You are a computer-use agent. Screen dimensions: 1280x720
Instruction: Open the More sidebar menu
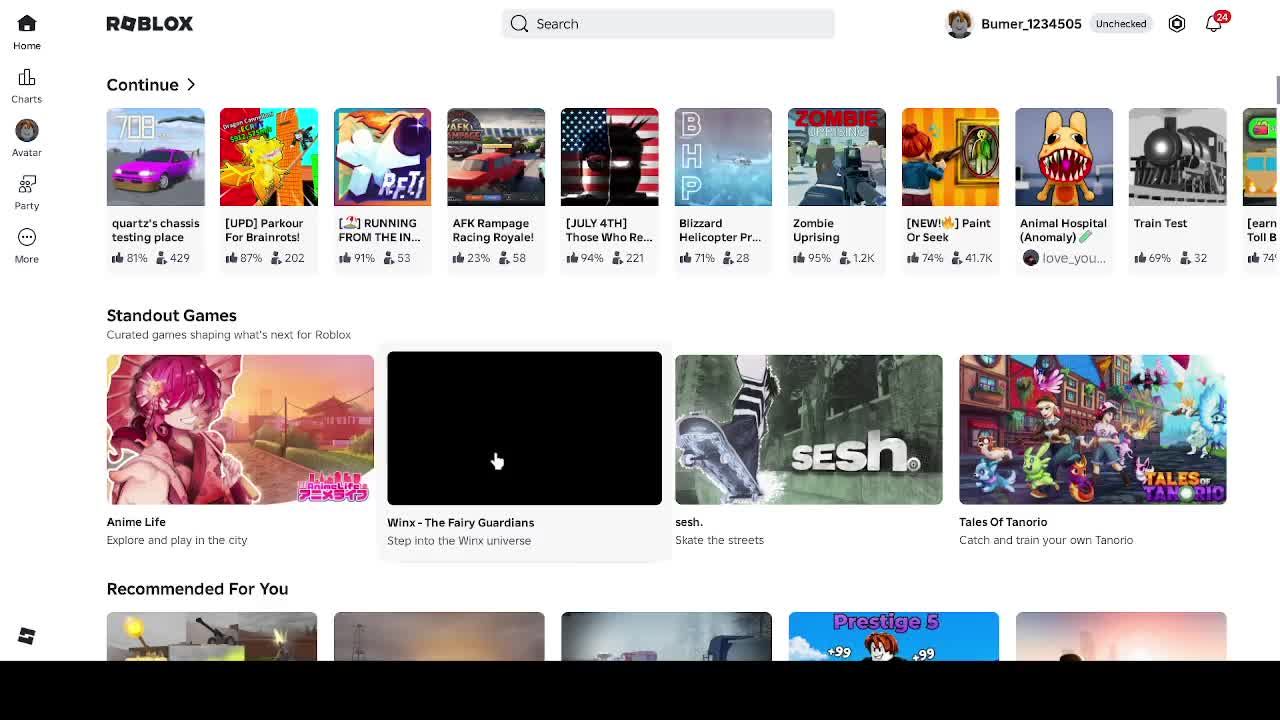point(27,237)
